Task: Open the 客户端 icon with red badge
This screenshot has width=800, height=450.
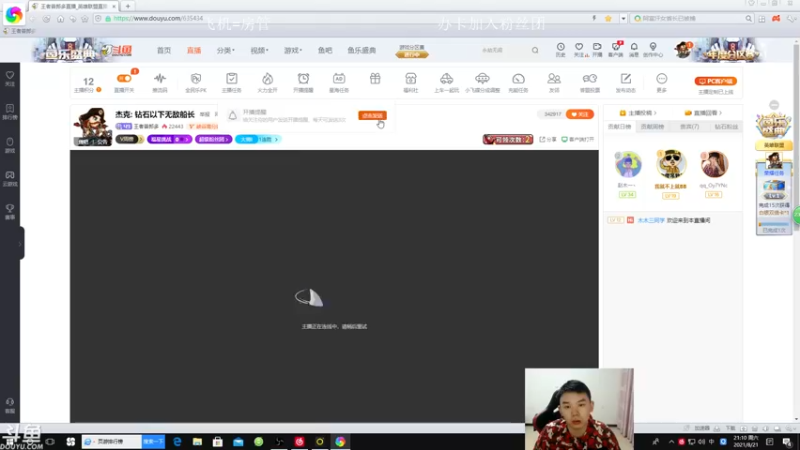Action: [616, 49]
